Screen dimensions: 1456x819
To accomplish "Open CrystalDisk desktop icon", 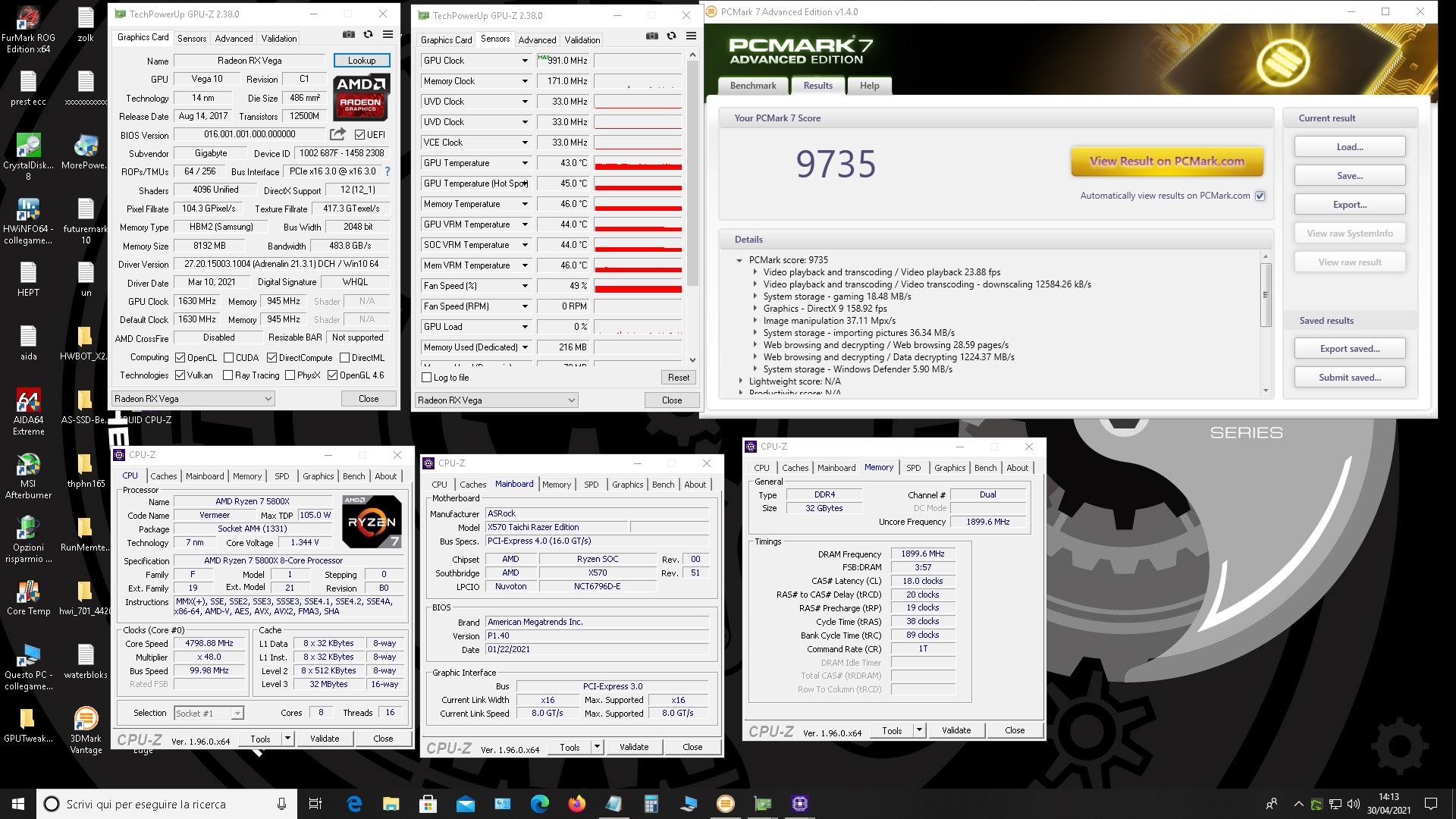I will [x=28, y=157].
